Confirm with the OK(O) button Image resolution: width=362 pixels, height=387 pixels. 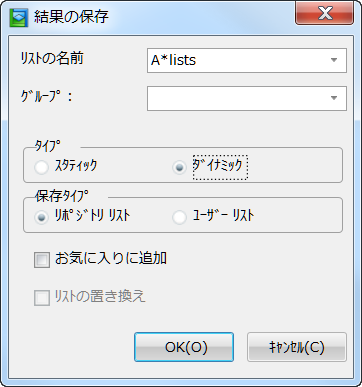[x=184, y=347]
